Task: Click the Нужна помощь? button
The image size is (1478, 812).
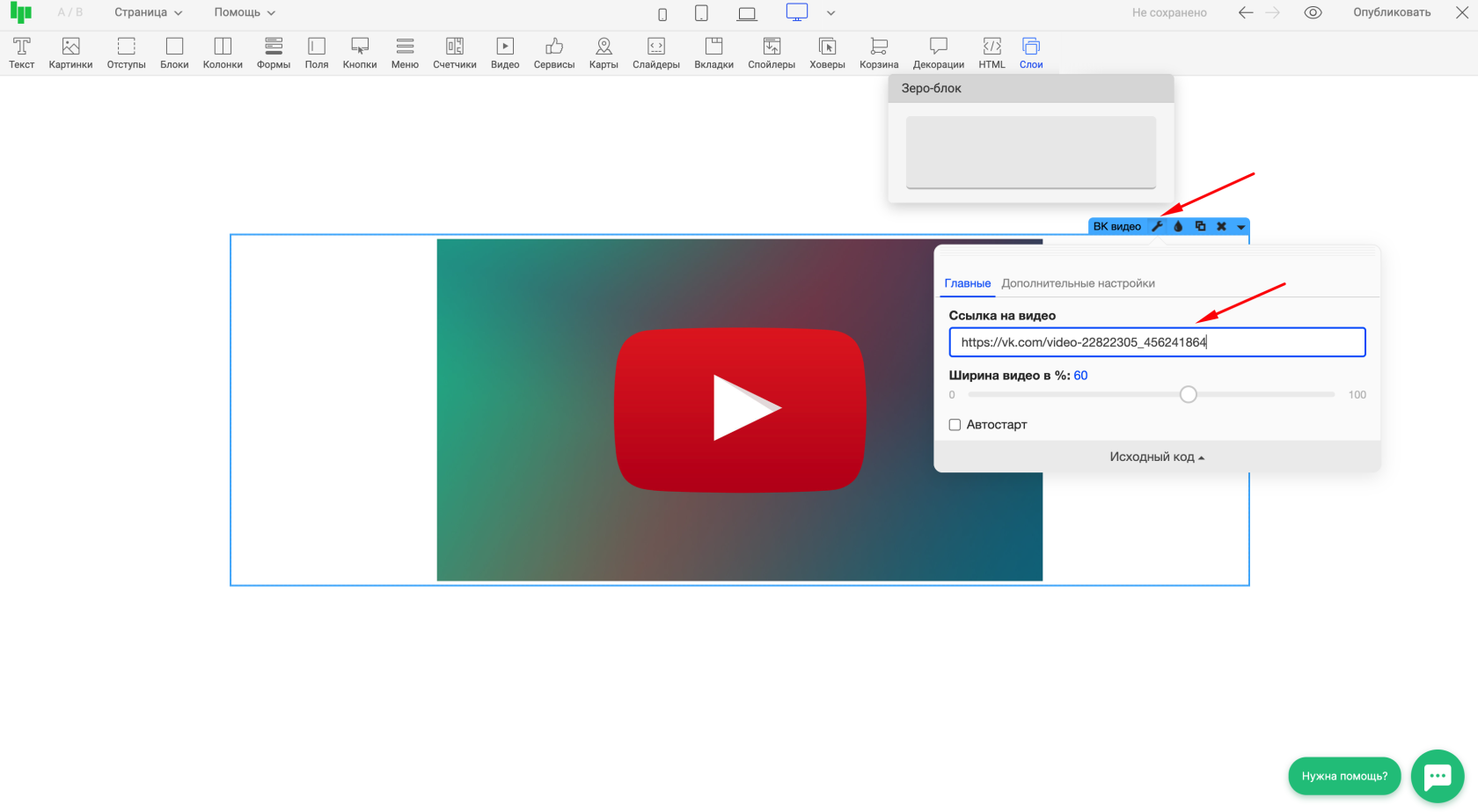Action: click(1344, 776)
